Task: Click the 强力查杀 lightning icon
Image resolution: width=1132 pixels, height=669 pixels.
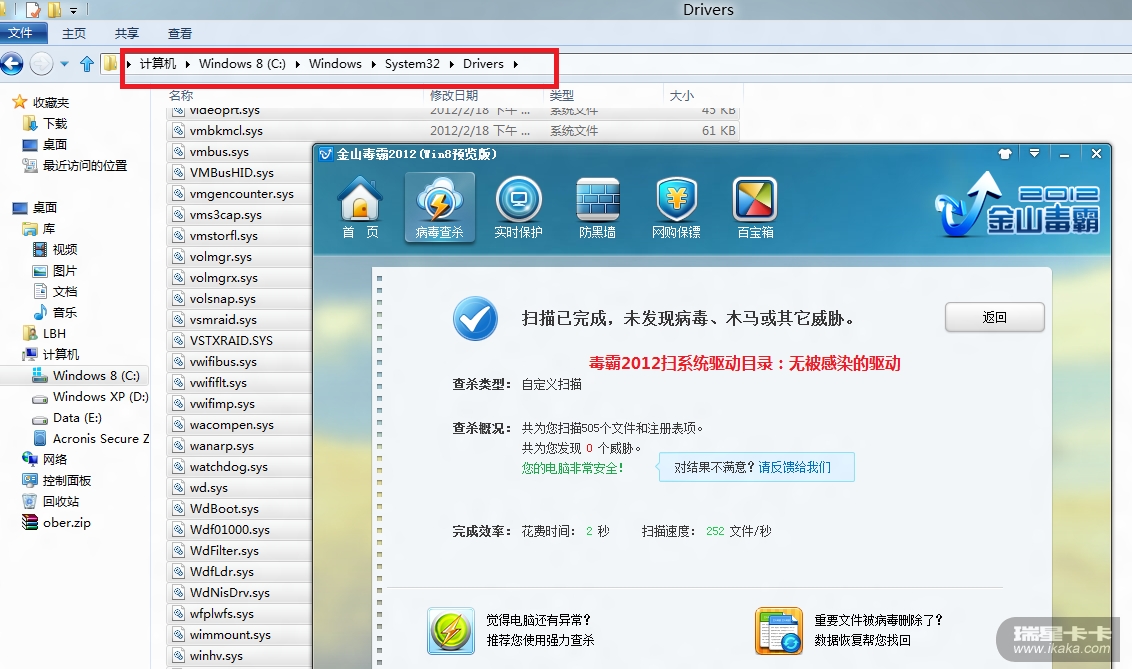Action: pyautogui.click(x=450, y=631)
